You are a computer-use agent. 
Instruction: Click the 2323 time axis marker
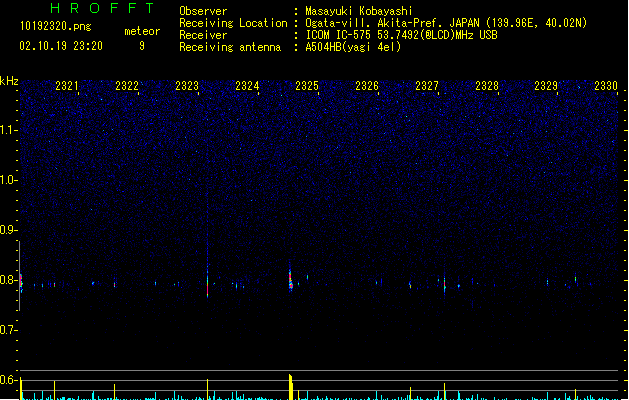pos(187,86)
